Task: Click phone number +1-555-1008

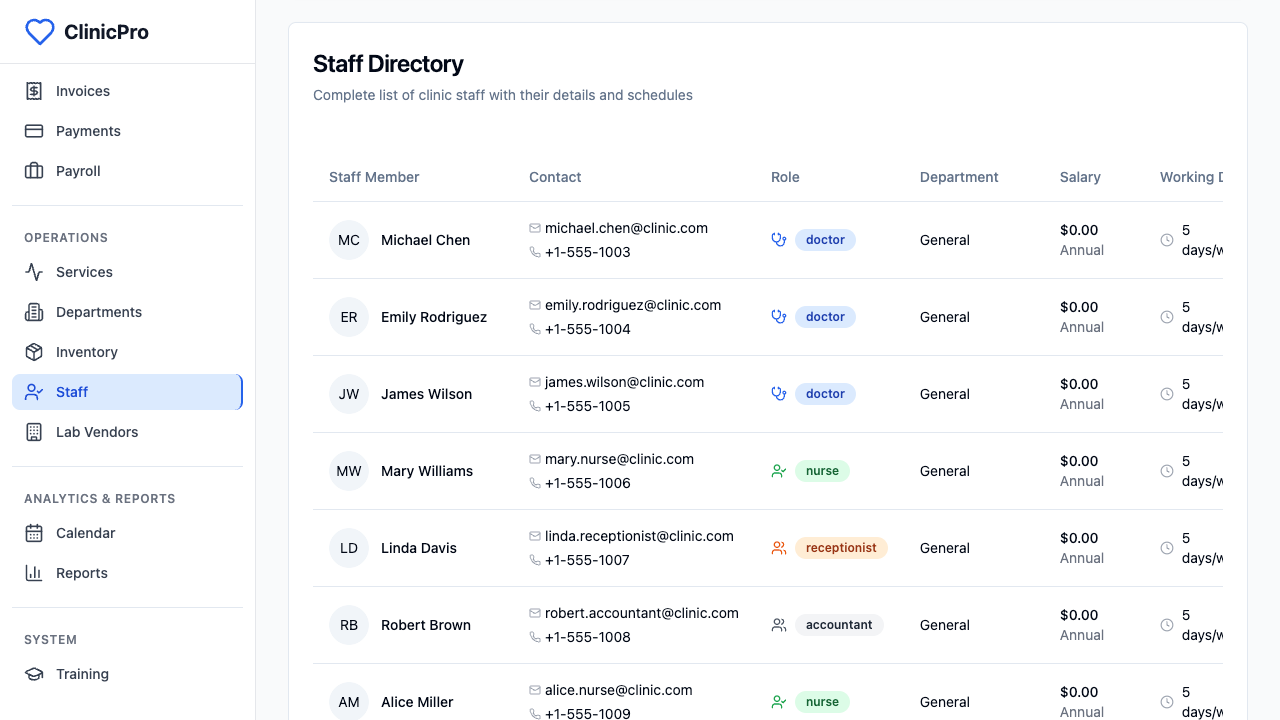Action: tap(588, 637)
